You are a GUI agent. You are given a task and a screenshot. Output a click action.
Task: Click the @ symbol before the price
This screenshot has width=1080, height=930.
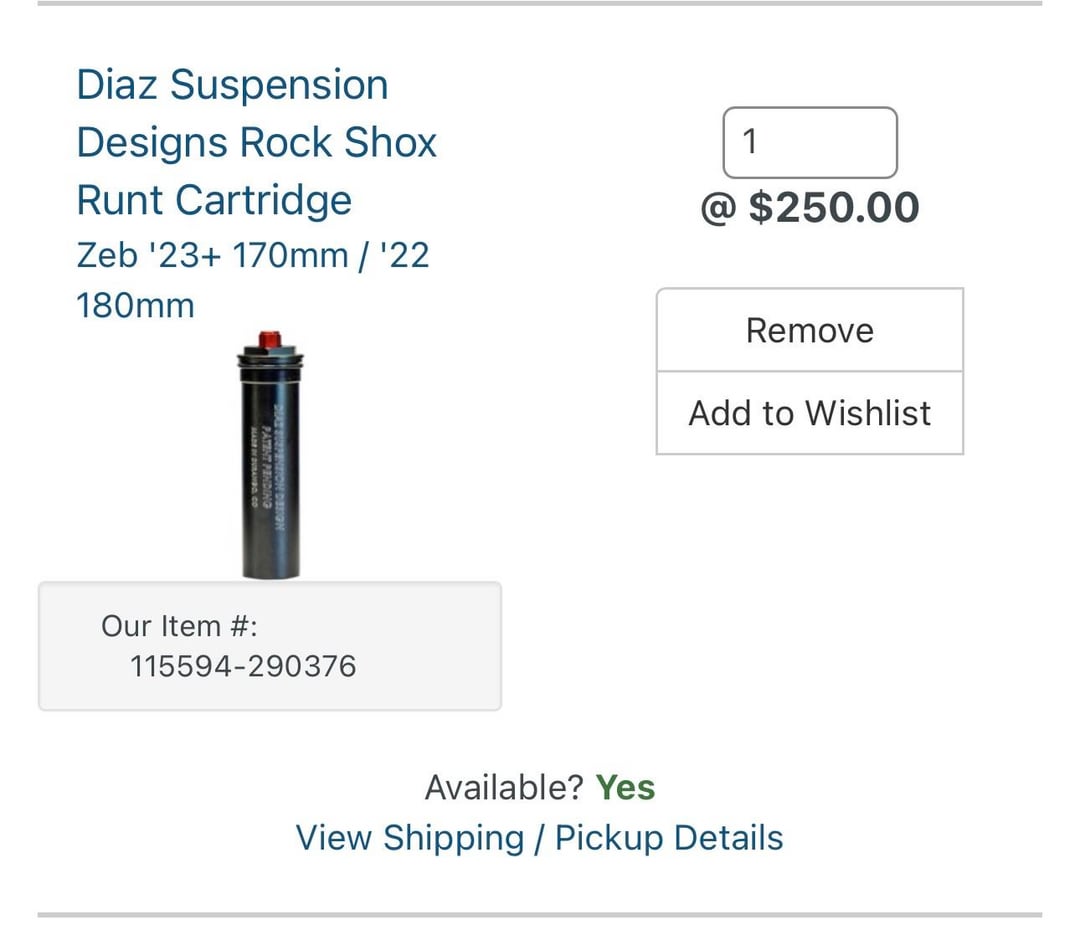[x=718, y=208]
